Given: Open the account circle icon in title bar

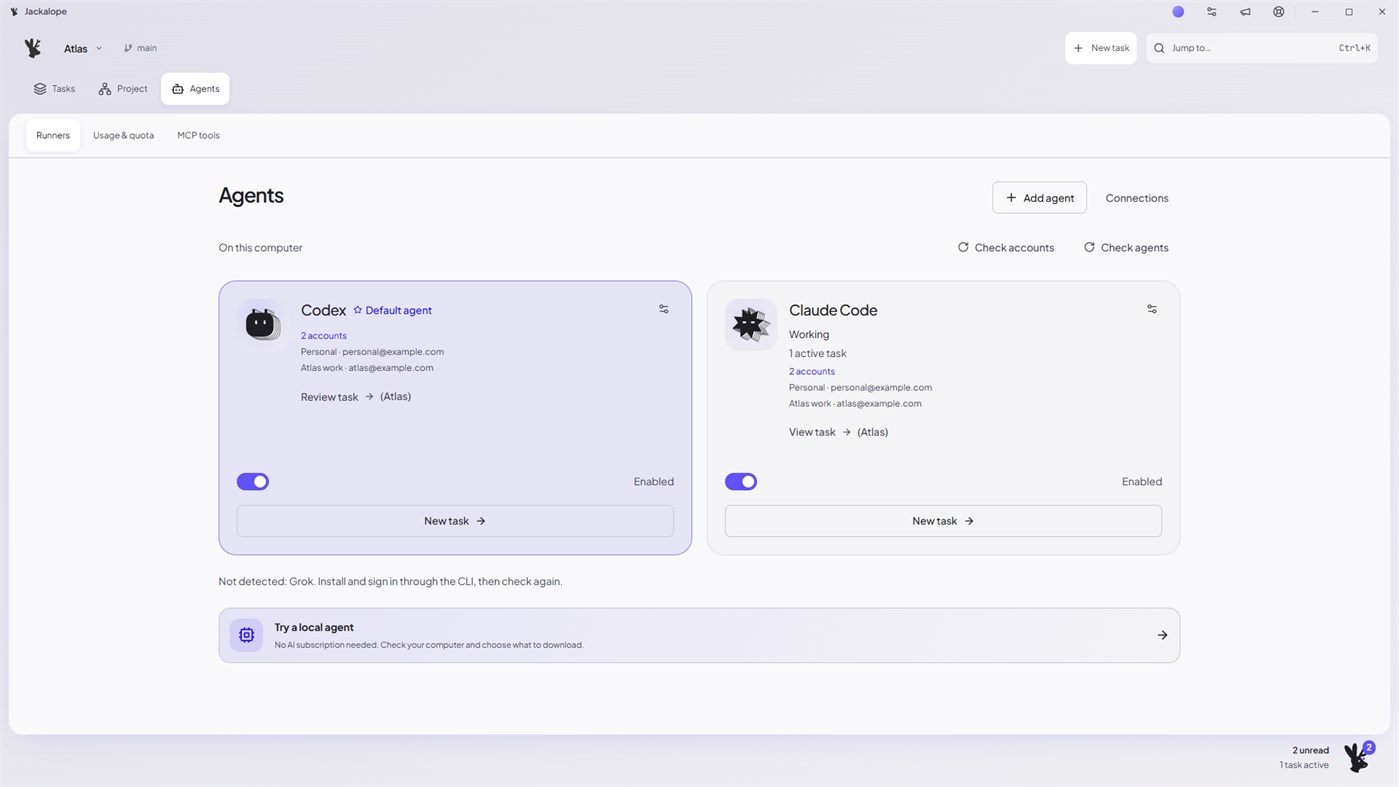Looking at the screenshot, I should coord(1279,12).
